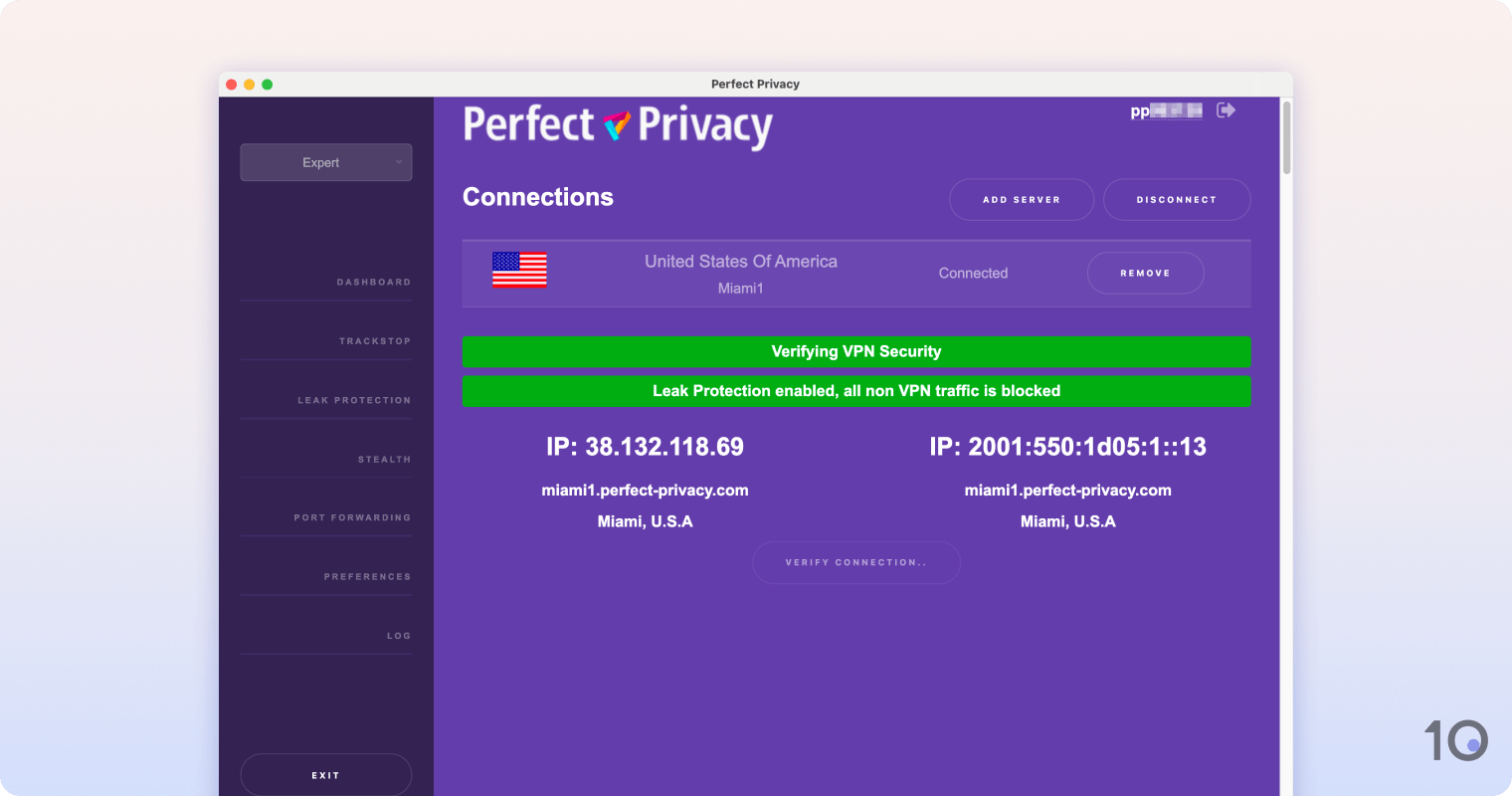Exit the Perfect Privacy application
The width and height of the screenshot is (1512, 796).
(x=325, y=774)
